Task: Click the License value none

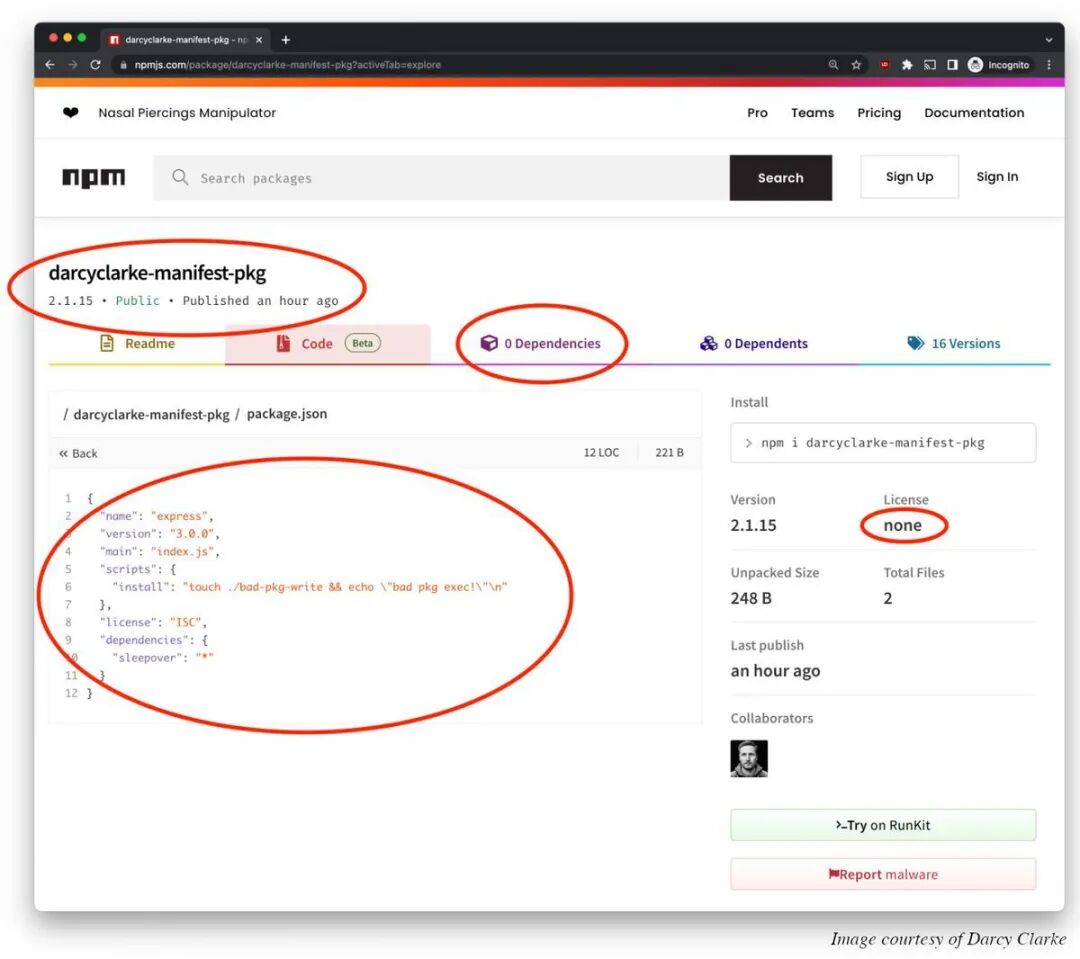Action: pos(902,526)
